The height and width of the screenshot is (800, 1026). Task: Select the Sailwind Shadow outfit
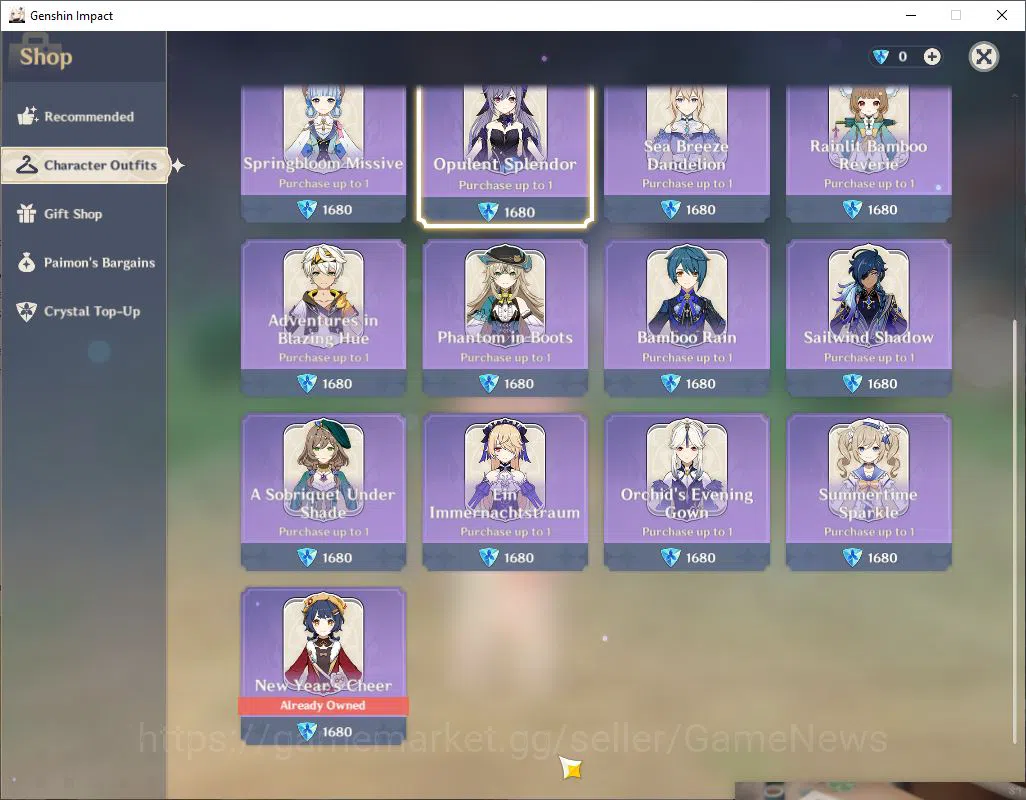click(868, 318)
